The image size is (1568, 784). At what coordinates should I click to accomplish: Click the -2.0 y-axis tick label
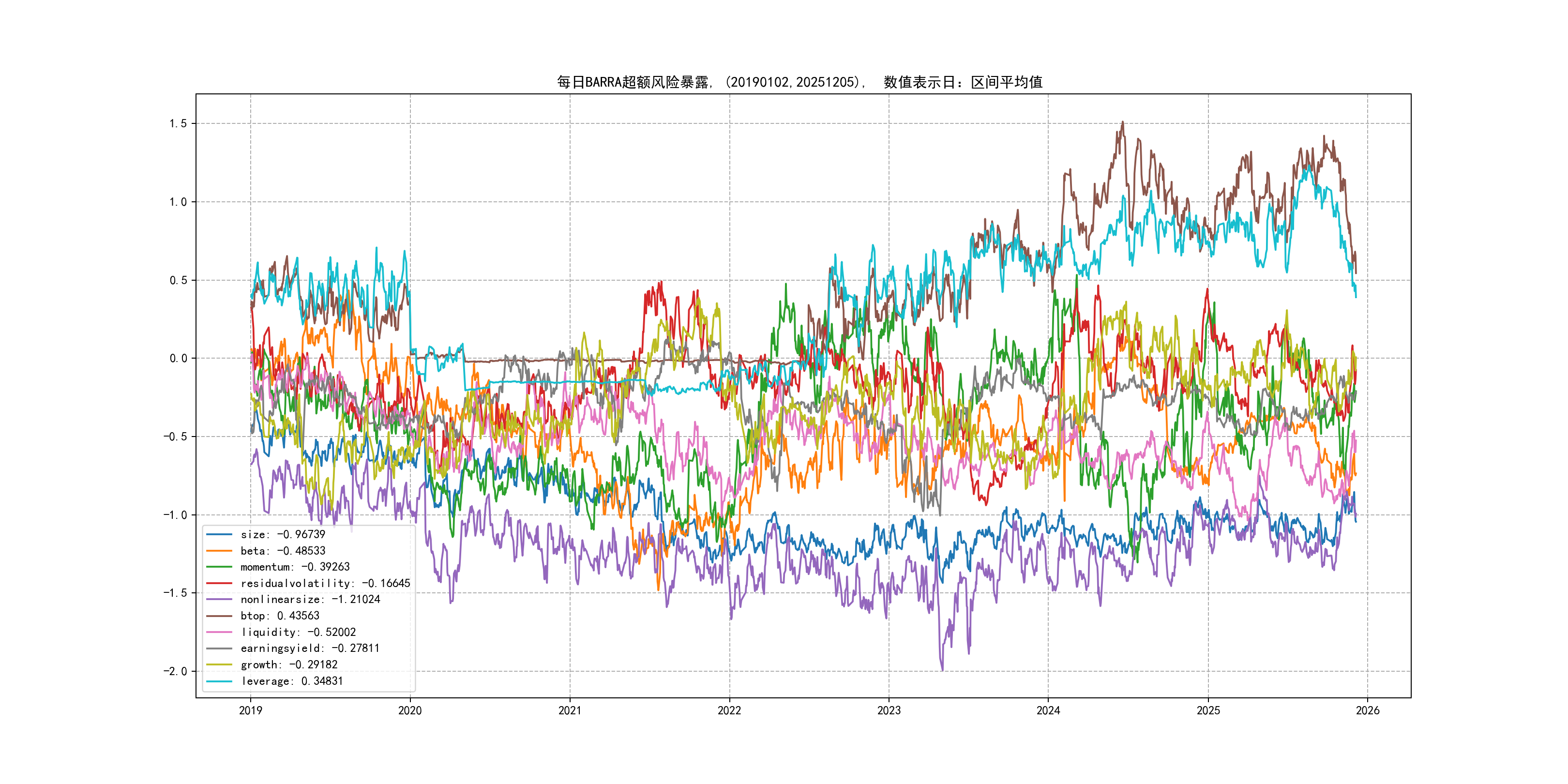pyautogui.click(x=175, y=671)
